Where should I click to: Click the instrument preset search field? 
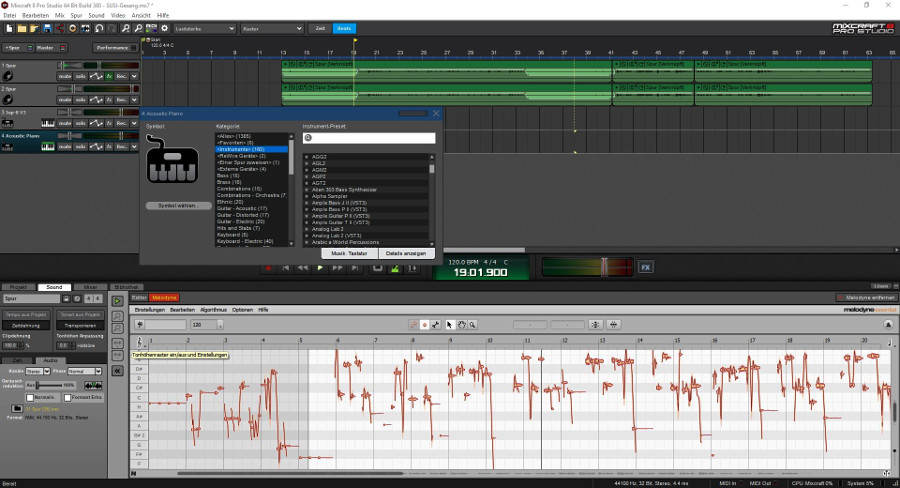tap(369, 138)
